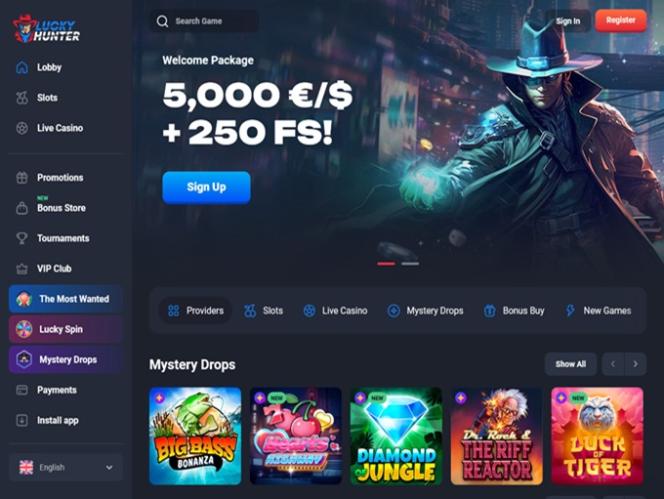The width and height of the screenshot is (664, 499).
Task: Select the Live Casino chip icon in sidebar
Action: pos(22,128)
